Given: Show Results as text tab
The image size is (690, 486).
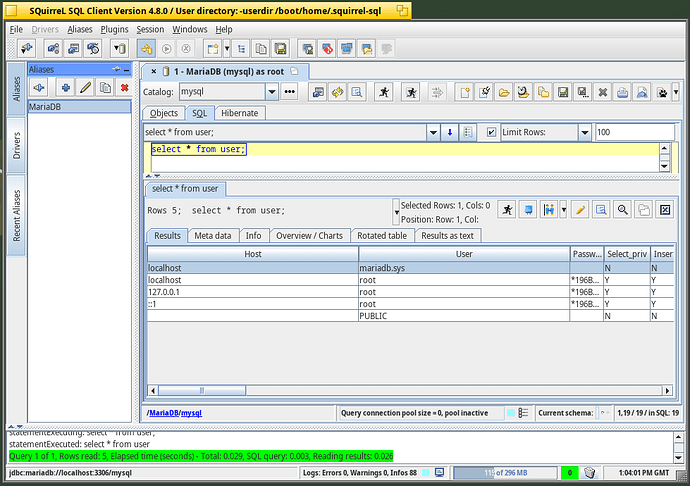Looking at the screenshot, I should coord(448,236).
